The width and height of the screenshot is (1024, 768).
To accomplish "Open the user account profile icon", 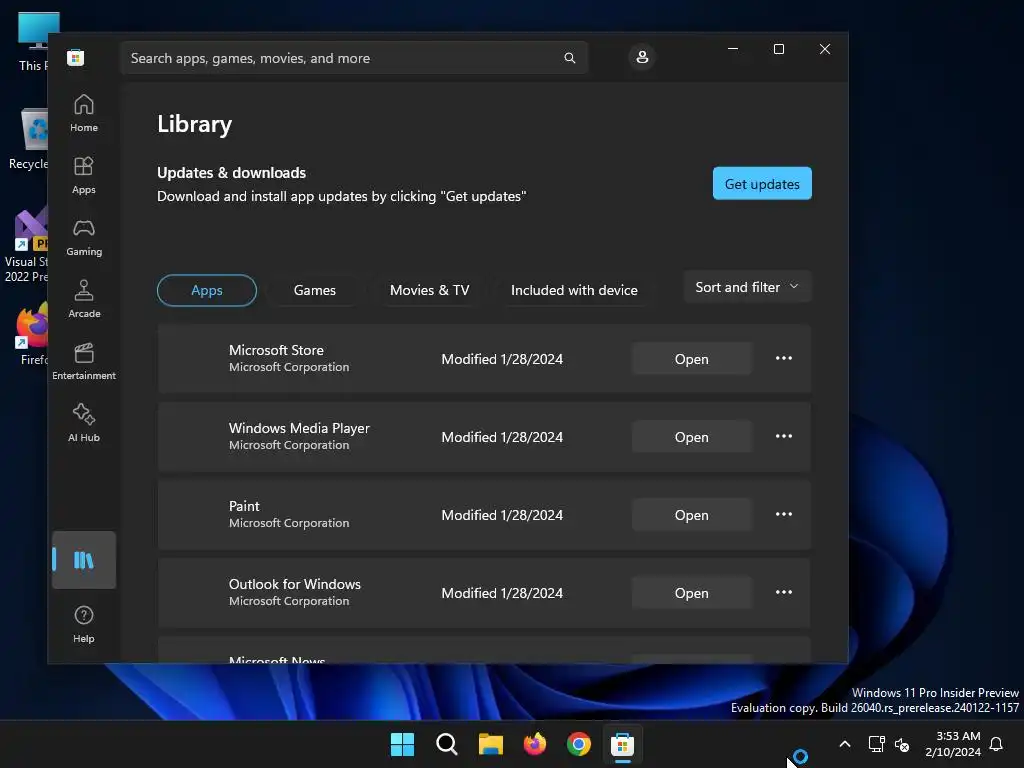I will coord(642,57).
